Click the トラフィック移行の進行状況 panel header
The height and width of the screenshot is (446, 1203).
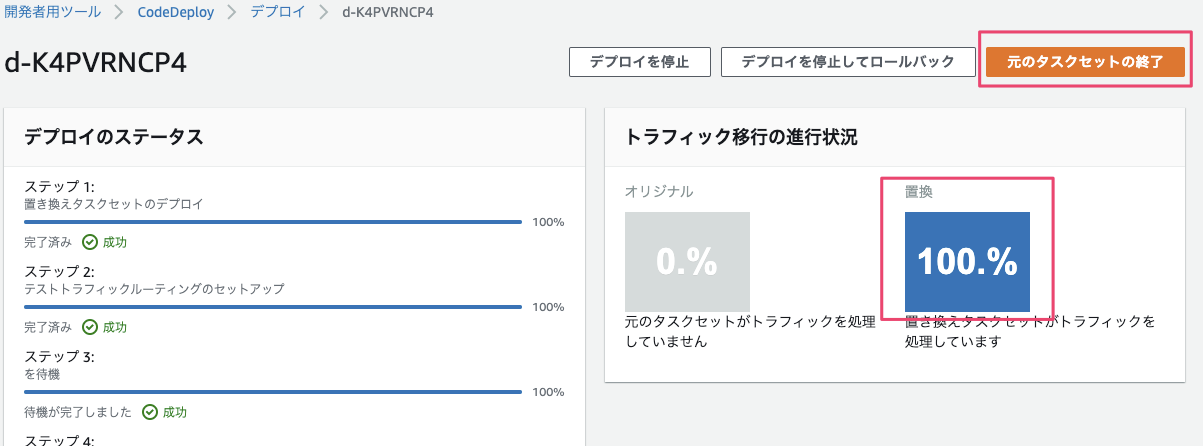pos(741,137)
